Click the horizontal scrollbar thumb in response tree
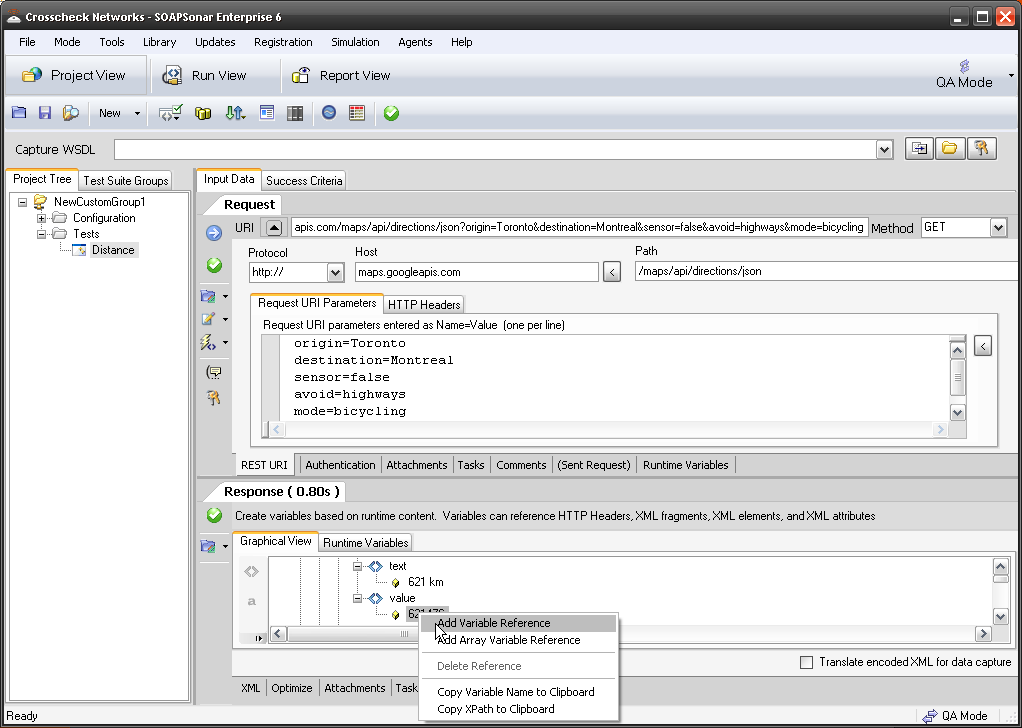1022x728 pixels. tap(404, 633)
